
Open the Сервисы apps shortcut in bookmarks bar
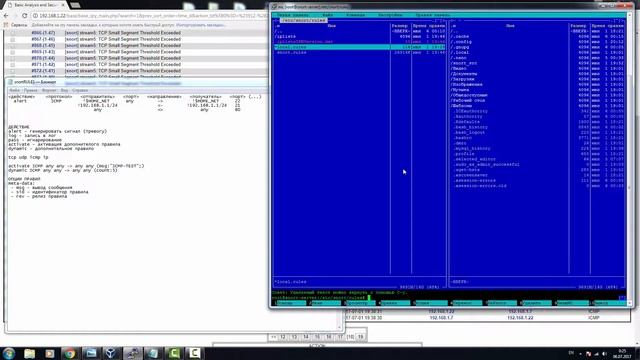(16, 25)
